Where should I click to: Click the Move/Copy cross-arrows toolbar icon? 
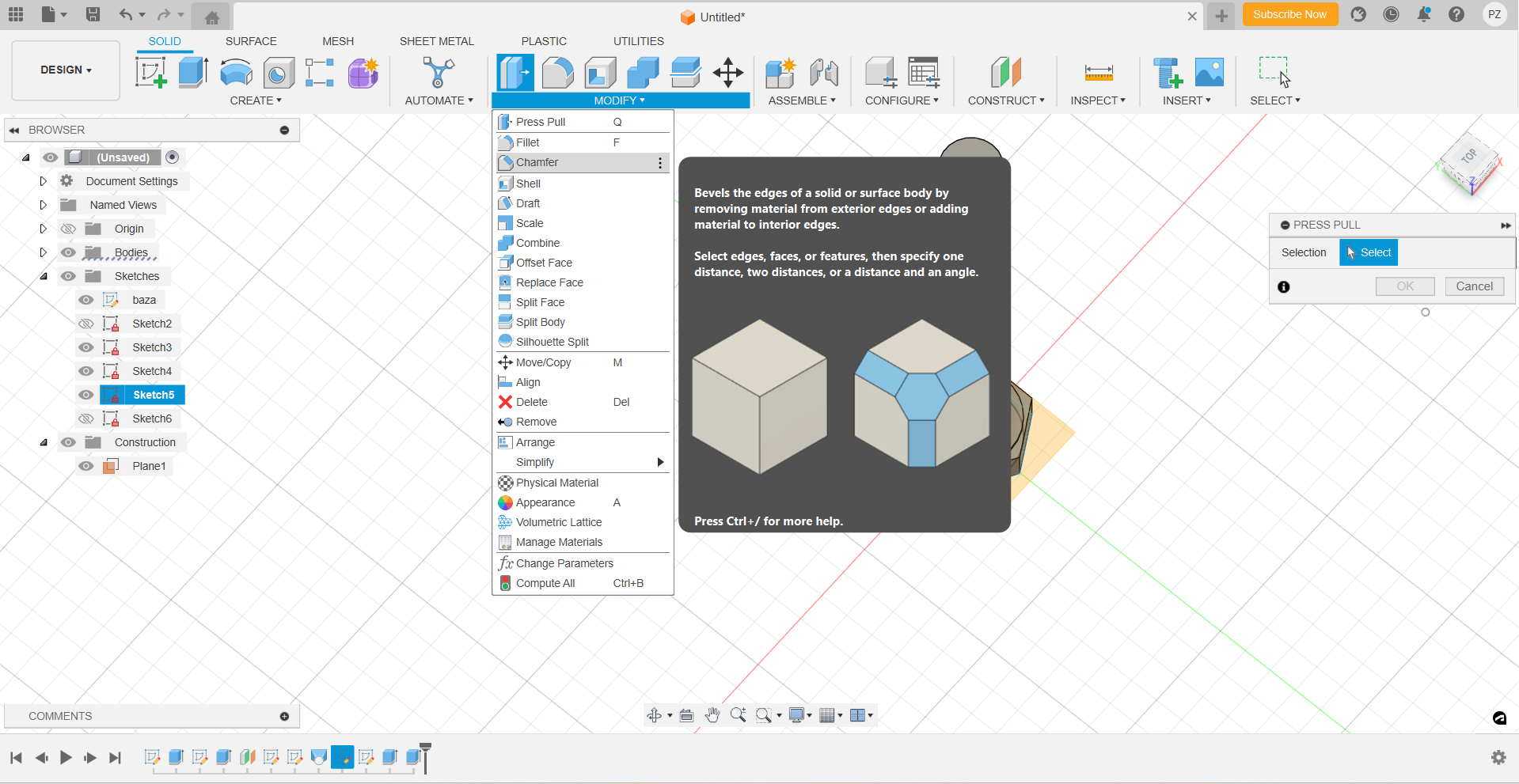[x=727, y=73]
